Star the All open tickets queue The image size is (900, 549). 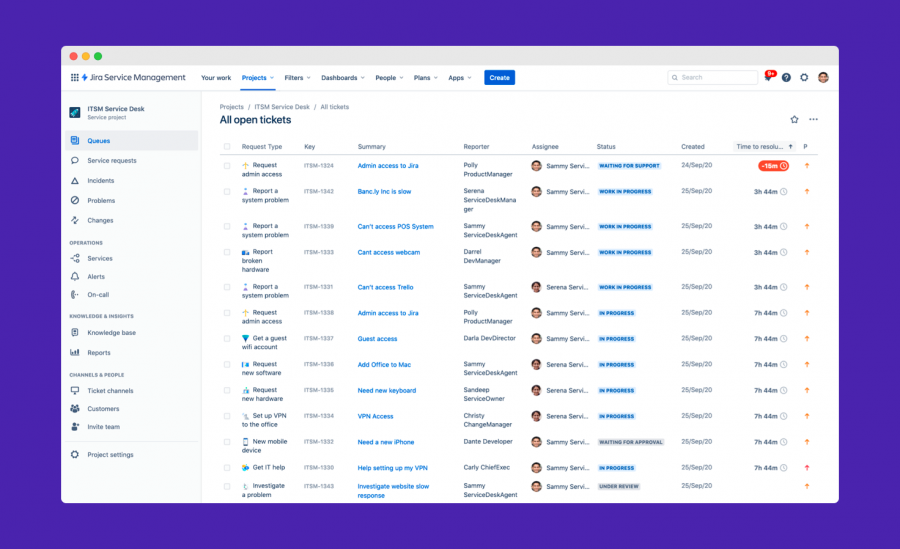point(794,119)
